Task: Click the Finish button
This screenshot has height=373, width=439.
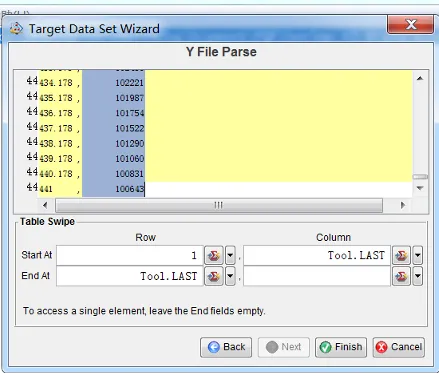Action: point(341,347)
